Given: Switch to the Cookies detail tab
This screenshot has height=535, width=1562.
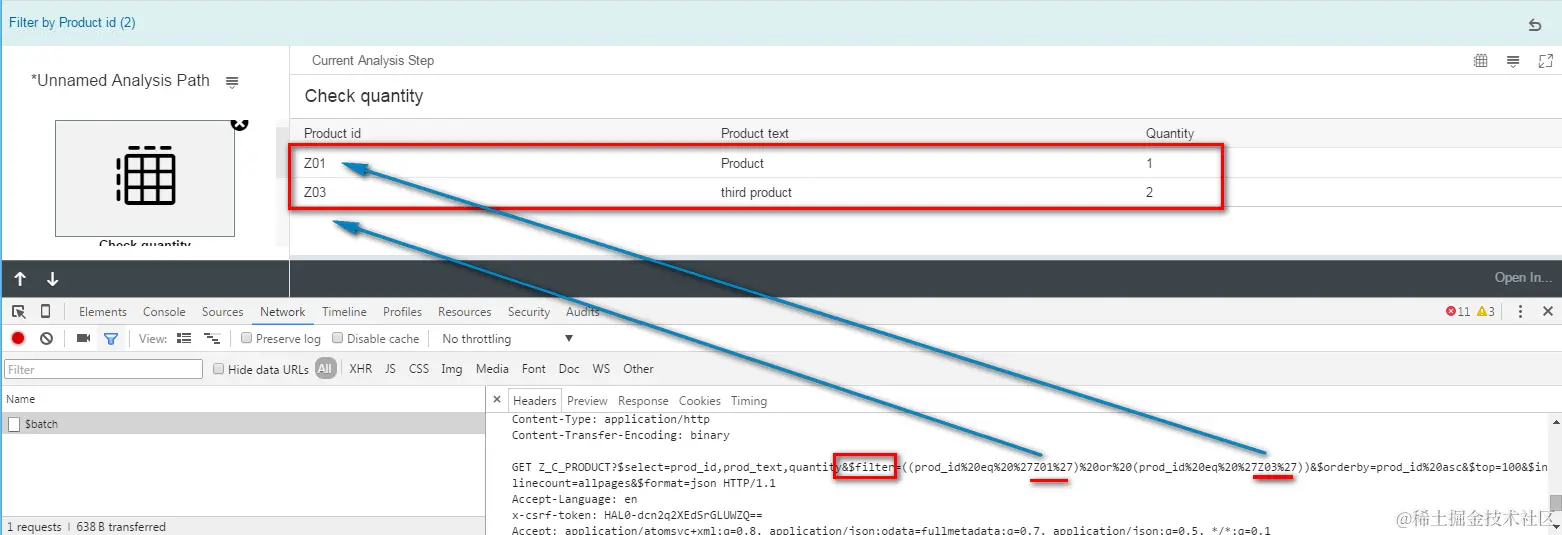Looking at the screenshot, I should click(700, 401).
